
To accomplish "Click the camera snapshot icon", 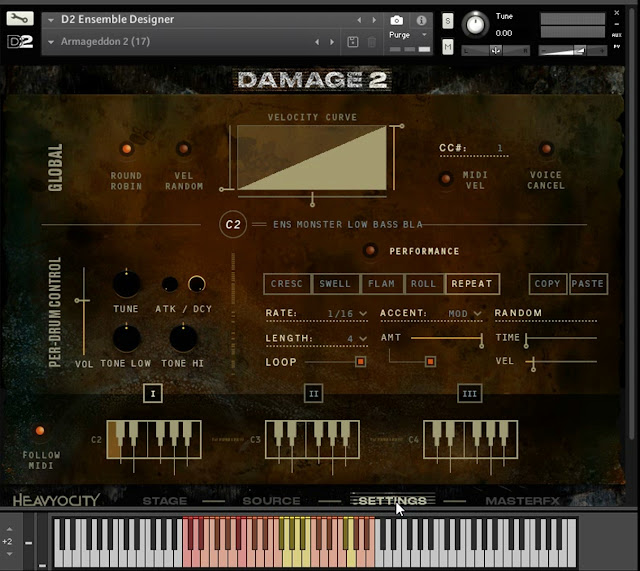I will coord(396,20).
